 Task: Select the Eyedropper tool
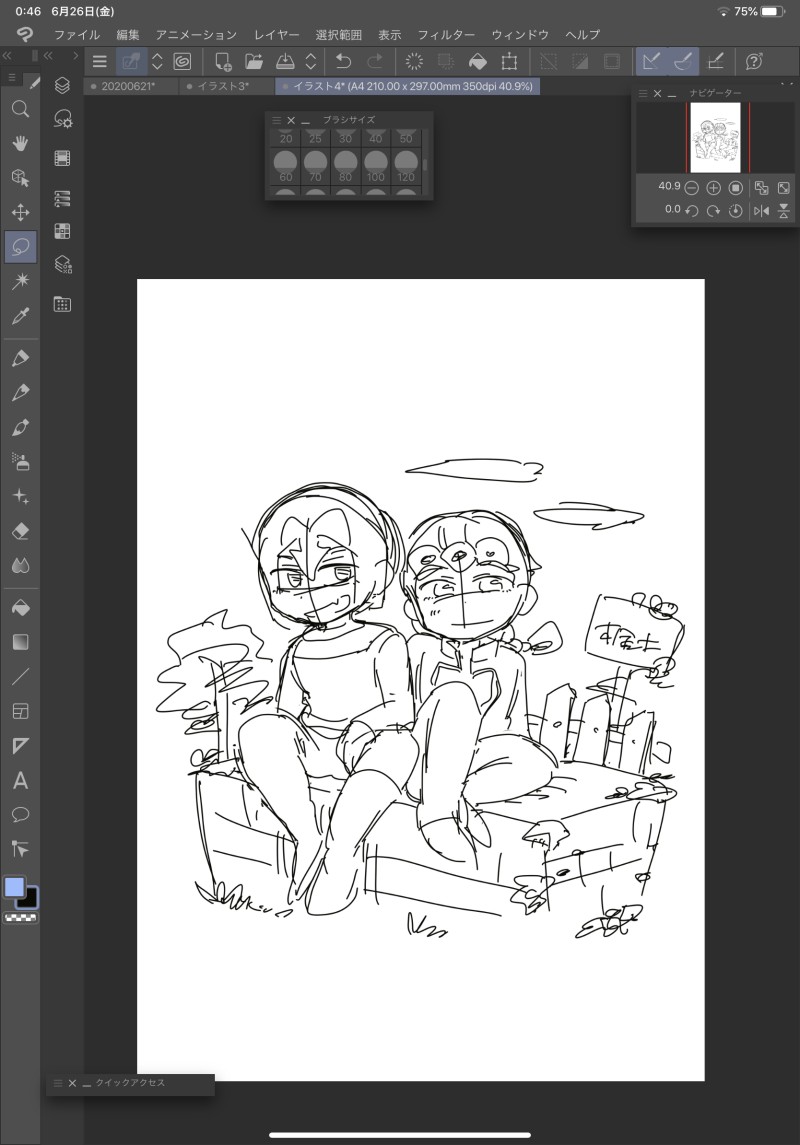(x=20, y=315)
